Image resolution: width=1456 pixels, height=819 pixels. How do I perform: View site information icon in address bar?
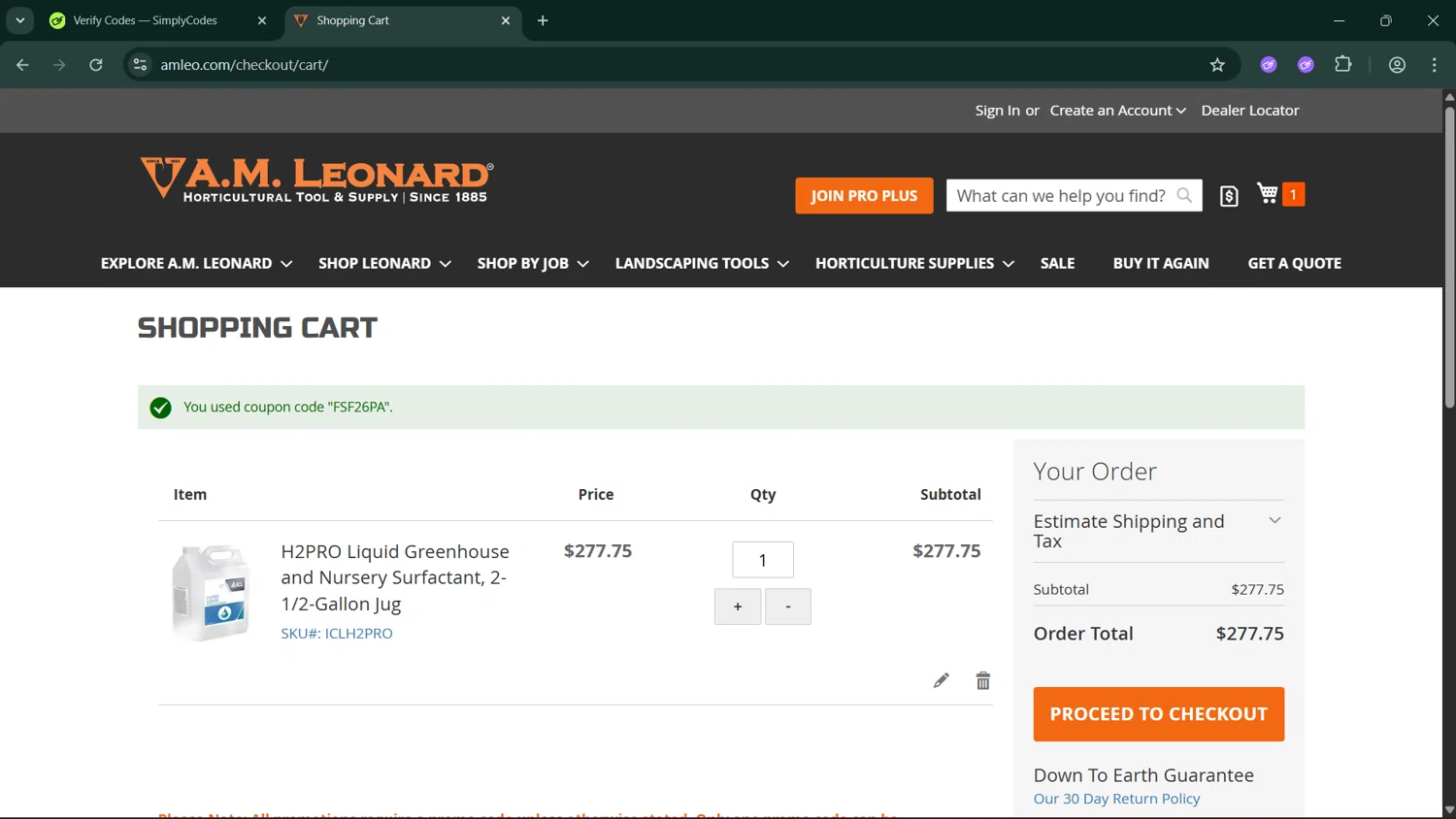[x=140, y=65]
